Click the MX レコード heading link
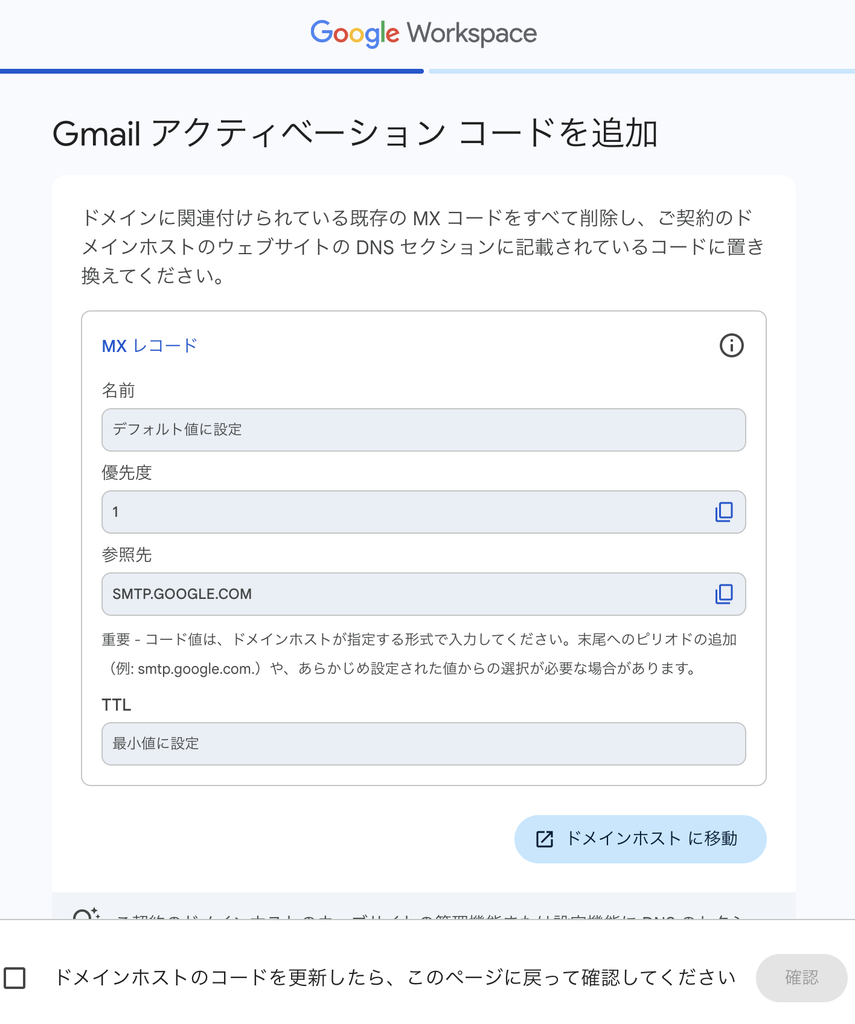Screen dimensions: 855x1024 point(149,345)
